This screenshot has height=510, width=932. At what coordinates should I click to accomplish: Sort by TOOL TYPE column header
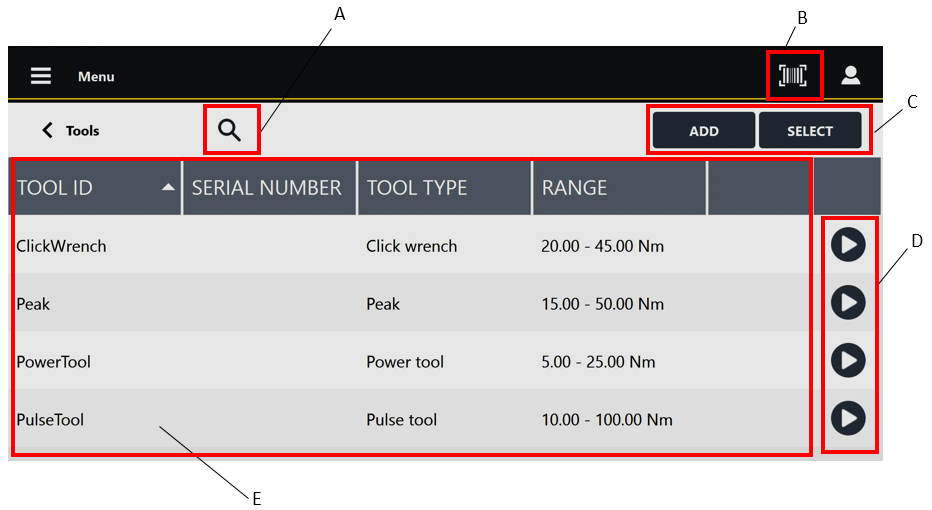[417, 188]
